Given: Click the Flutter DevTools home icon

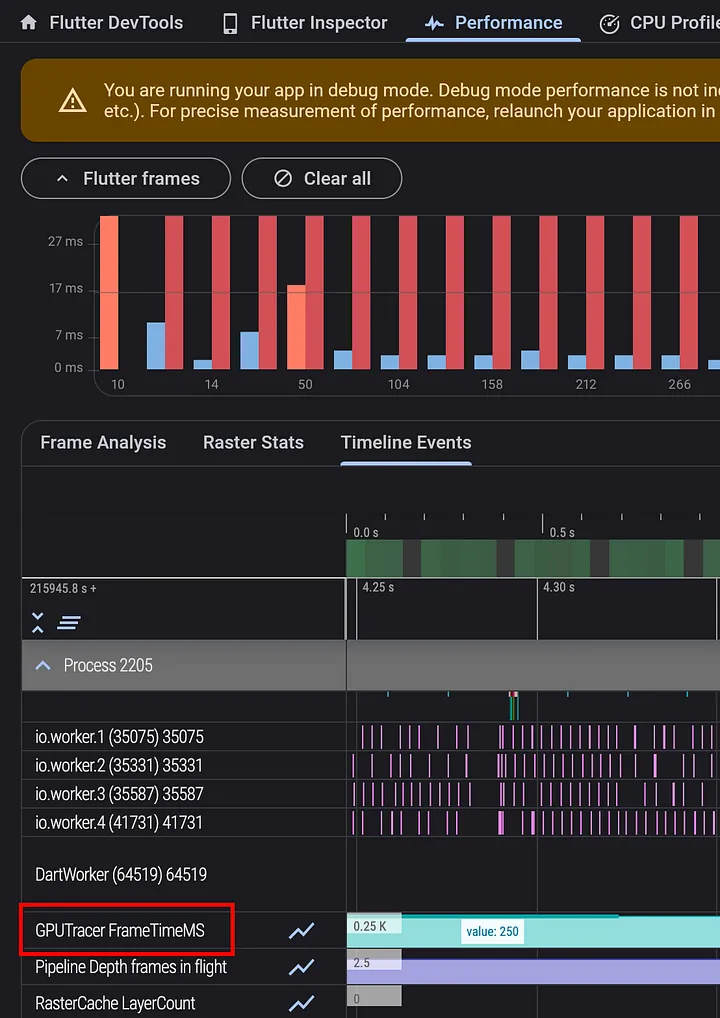Looking at the screenshot, I should tap(28, 22).
